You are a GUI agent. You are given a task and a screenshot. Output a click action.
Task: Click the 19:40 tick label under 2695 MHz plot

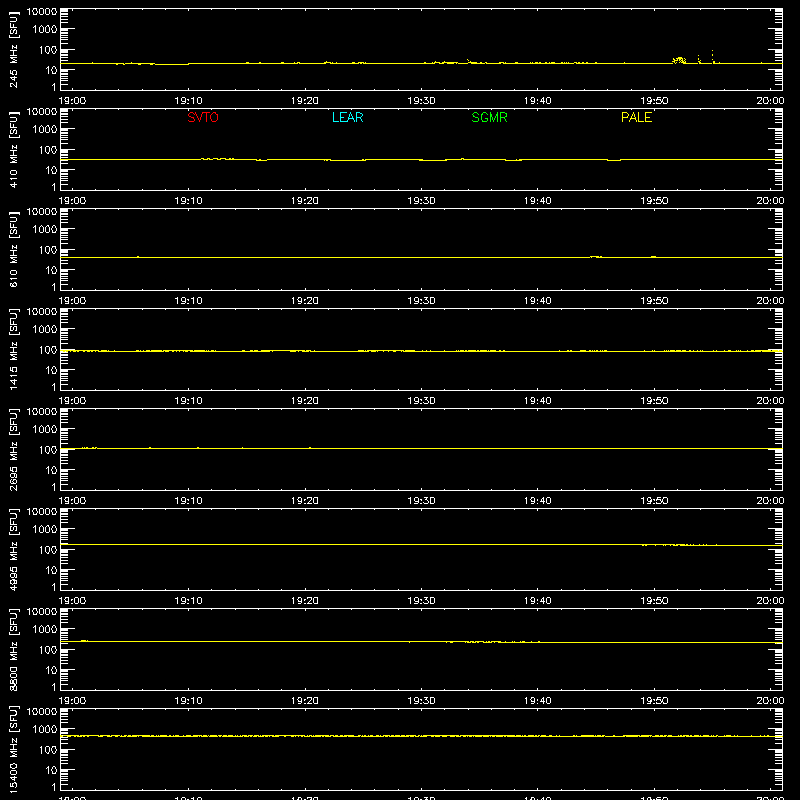point(538,501)
